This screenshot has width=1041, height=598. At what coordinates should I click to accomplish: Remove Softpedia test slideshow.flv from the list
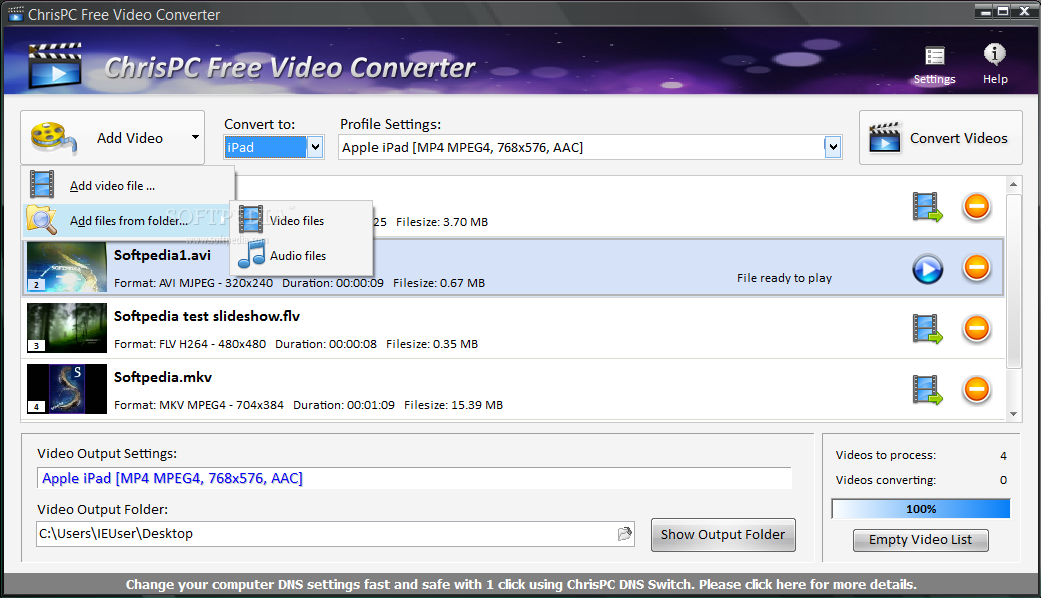pos(977,328)
